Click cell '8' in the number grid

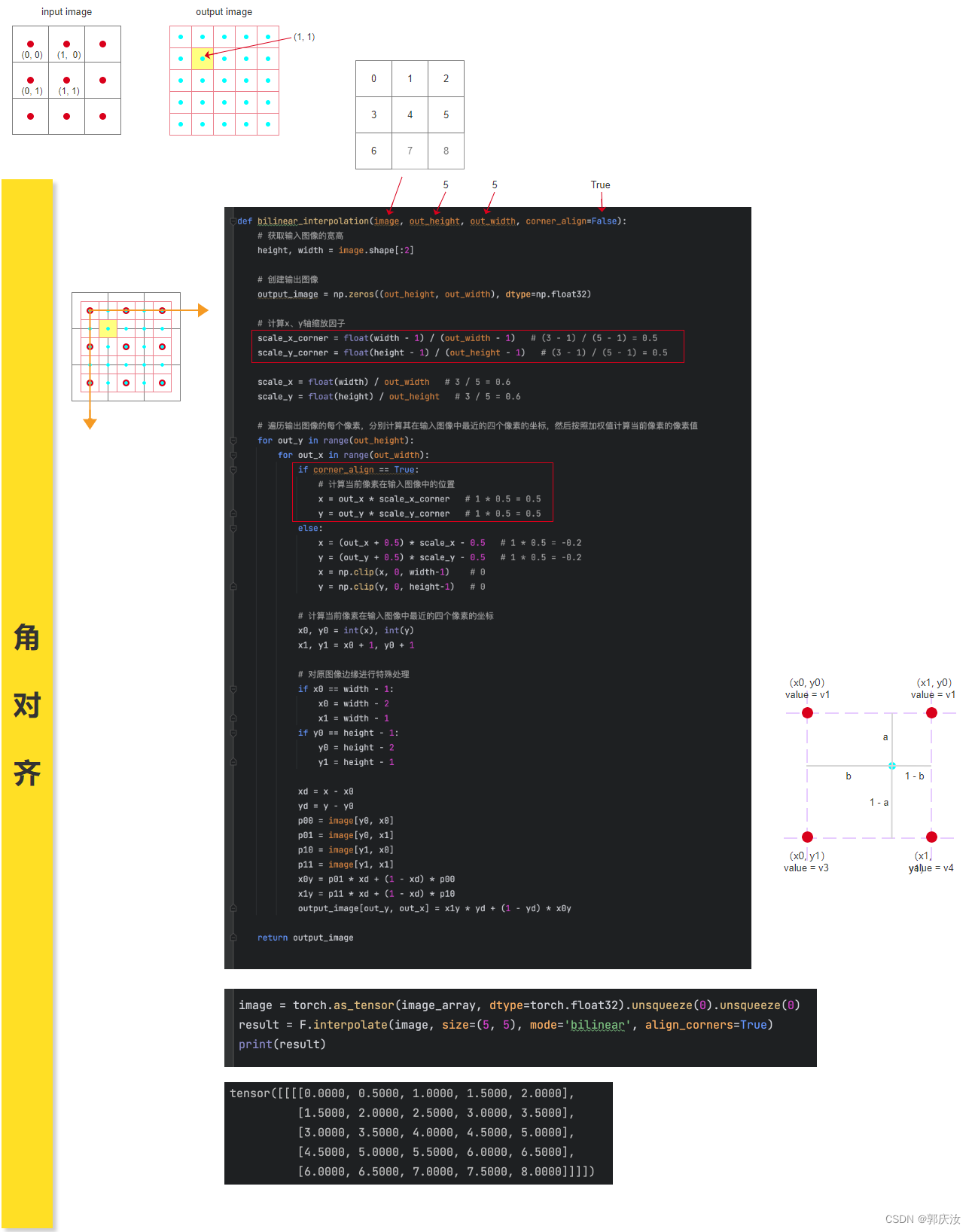coord(446,151)
